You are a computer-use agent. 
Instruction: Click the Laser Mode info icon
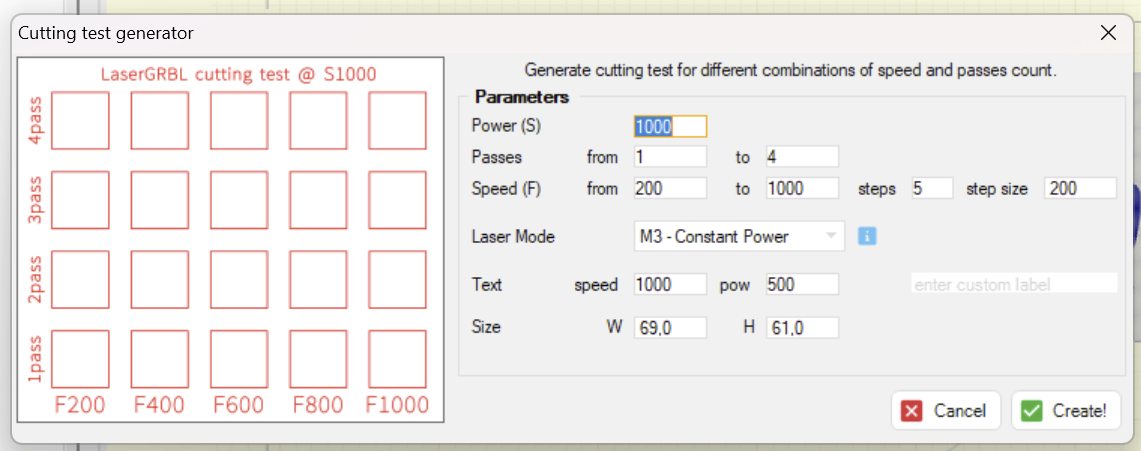tap(868, 236)
